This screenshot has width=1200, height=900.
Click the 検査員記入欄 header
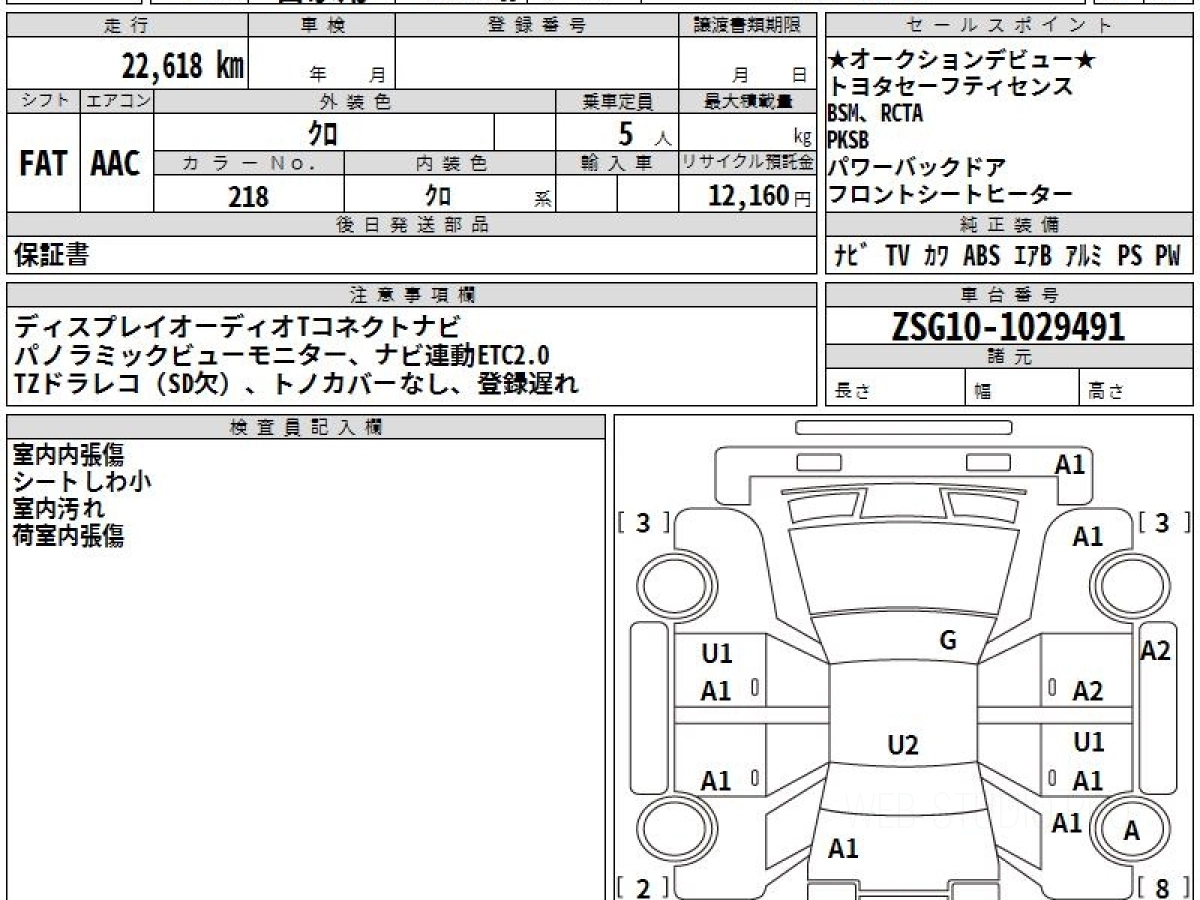tap(306, 427)
